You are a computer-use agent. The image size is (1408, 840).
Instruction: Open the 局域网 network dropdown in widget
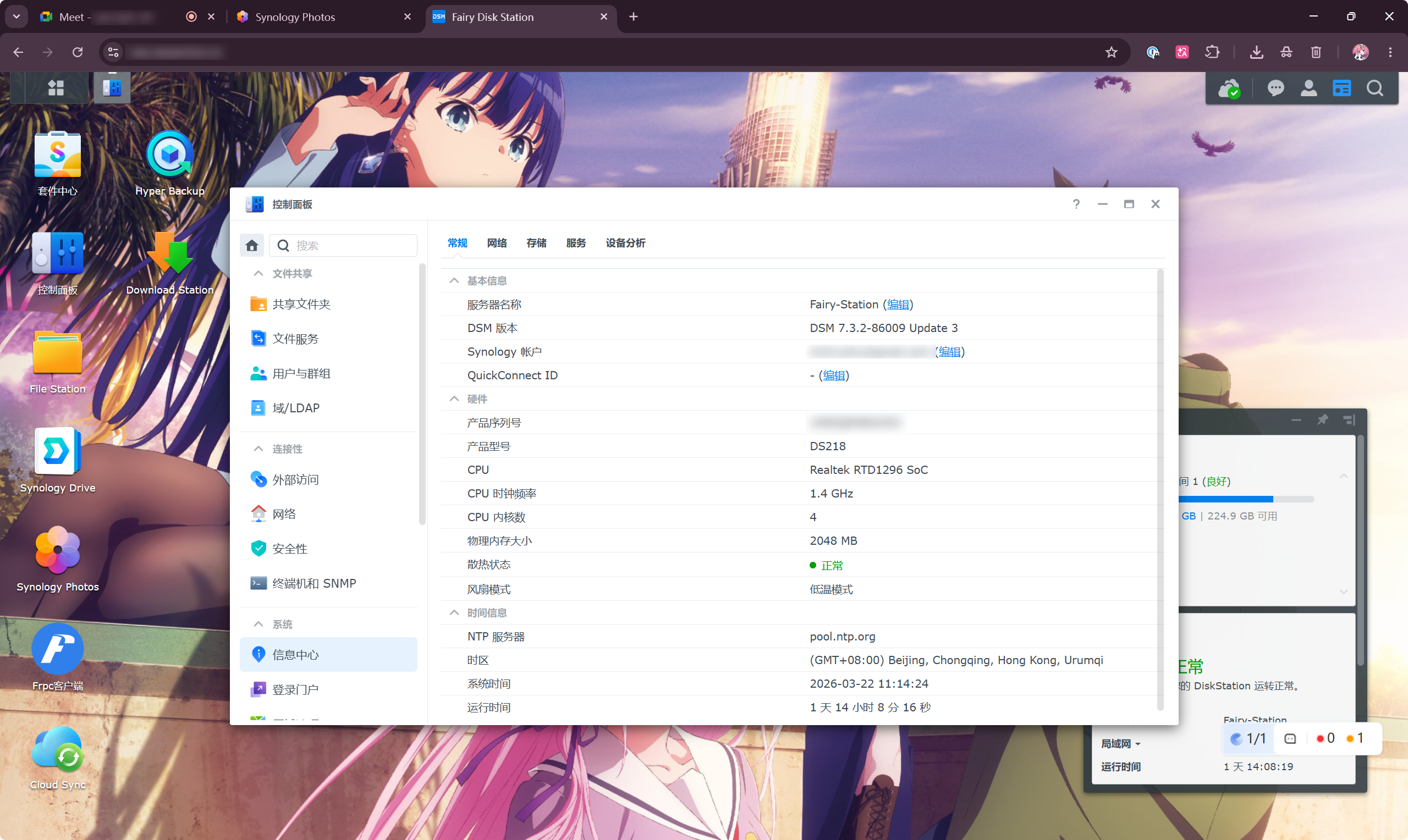pos(1121,743)
